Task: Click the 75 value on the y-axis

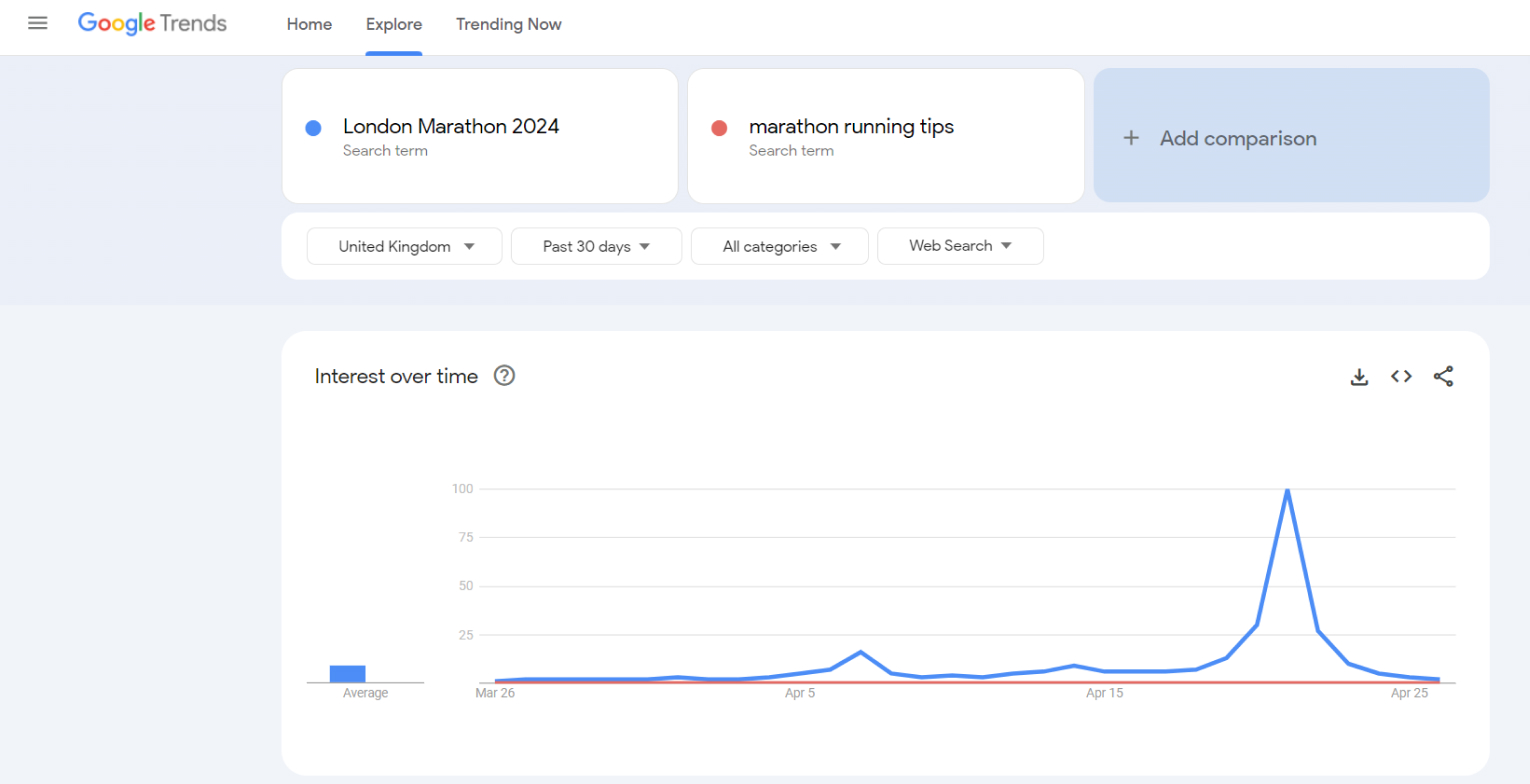Action: [x=465, y=537]
